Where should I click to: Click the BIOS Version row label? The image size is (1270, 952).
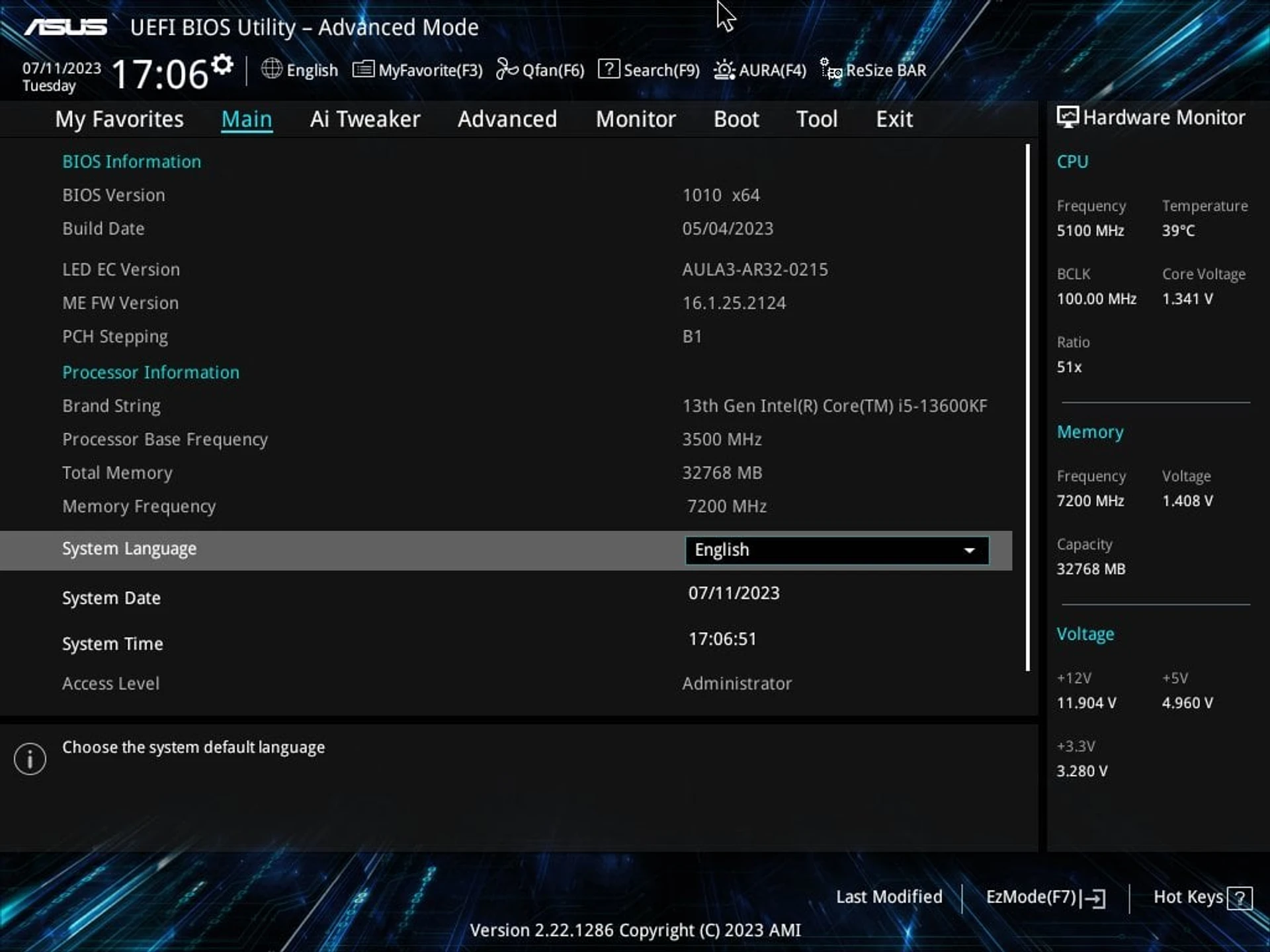point(114,196)
